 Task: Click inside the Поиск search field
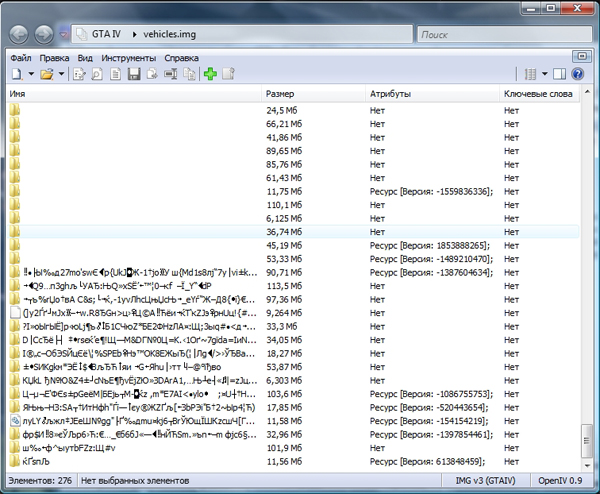coord(500,34)
